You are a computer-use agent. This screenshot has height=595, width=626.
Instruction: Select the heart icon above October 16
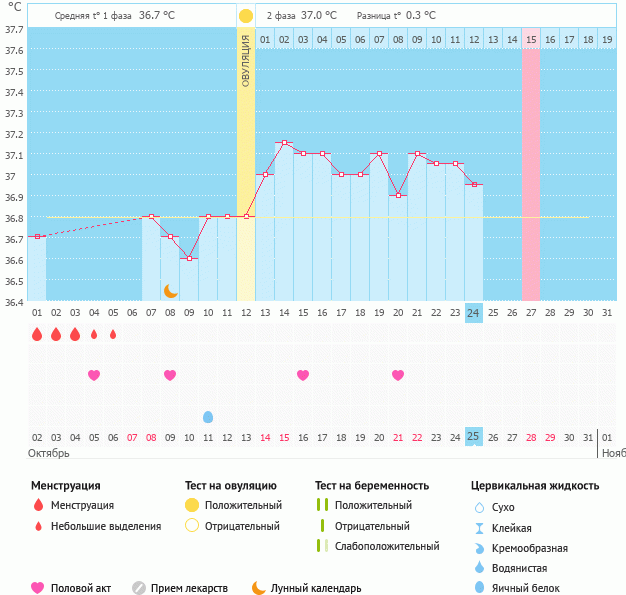coord(303,375)
